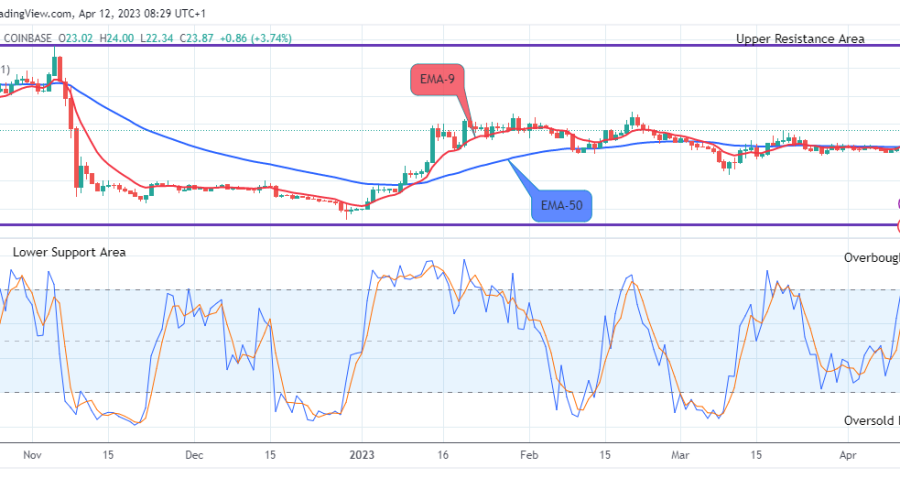Click the low price L22.34 value
900x500 pixels.
coord(157,38)
